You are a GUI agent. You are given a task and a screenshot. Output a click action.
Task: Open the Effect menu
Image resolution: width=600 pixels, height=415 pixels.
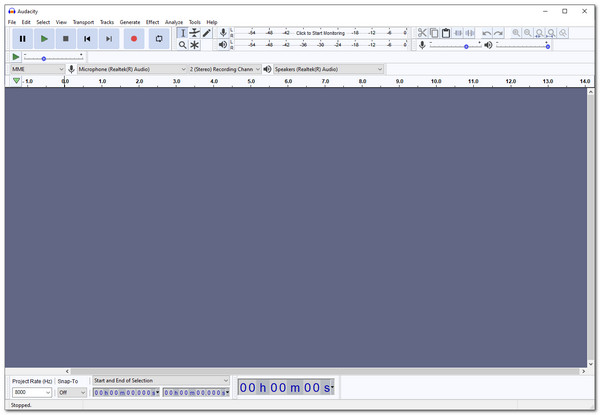tap(152, 22)
